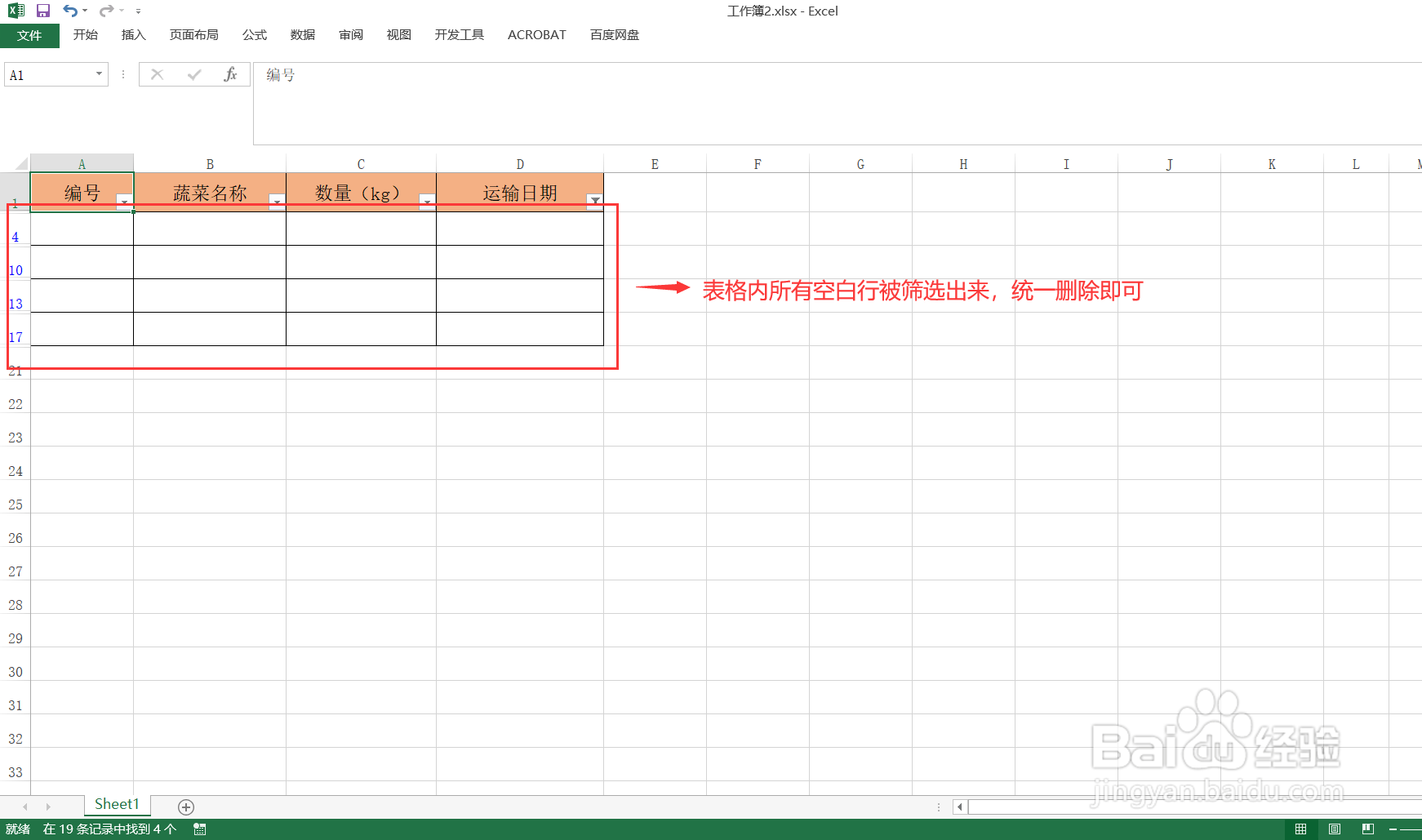
Task: Open the 公式 ribbon tab
Action: (255, 35)
